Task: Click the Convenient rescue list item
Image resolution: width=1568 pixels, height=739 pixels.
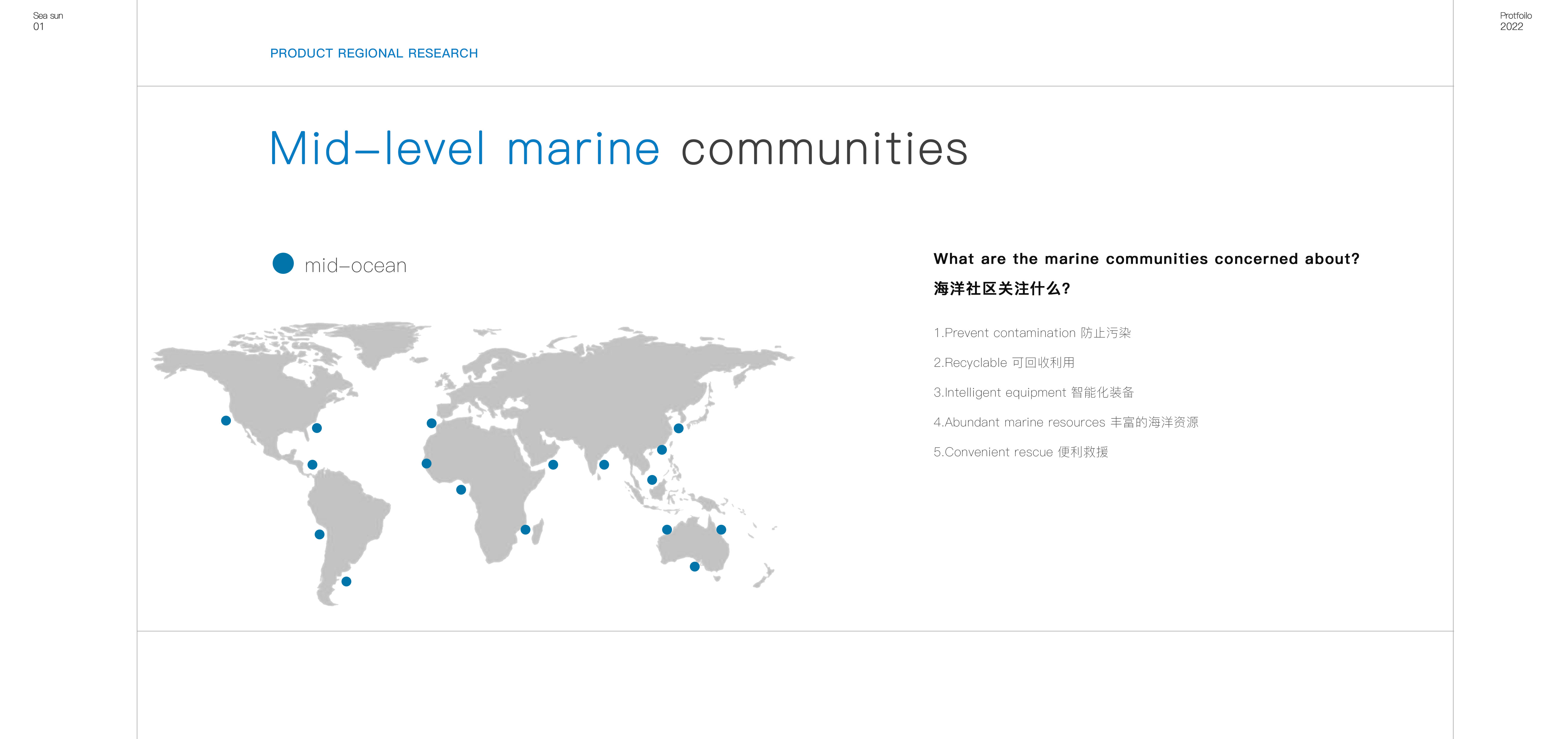Action: [1021, 452]
